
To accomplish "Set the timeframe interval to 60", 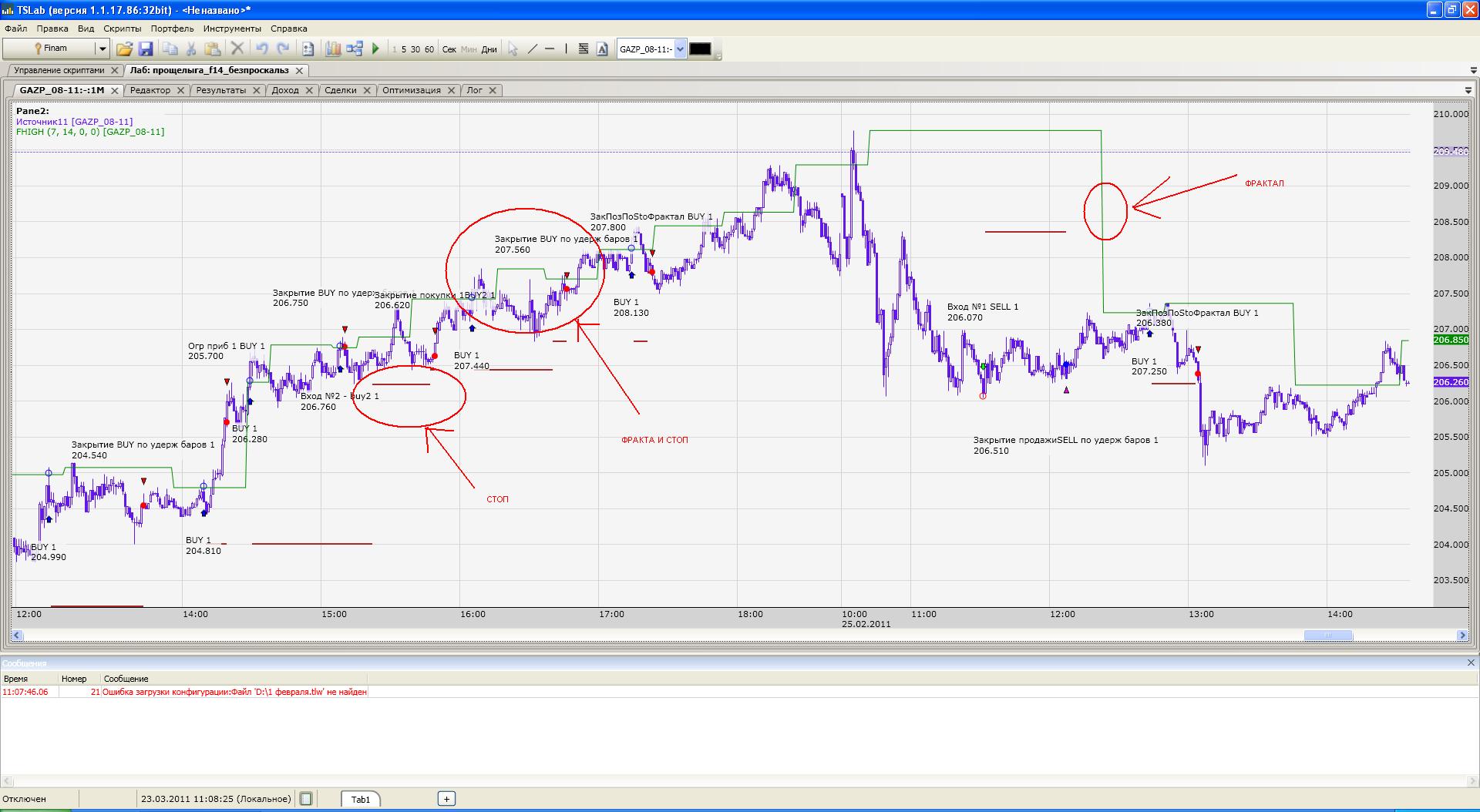I will tap(429, 49).
